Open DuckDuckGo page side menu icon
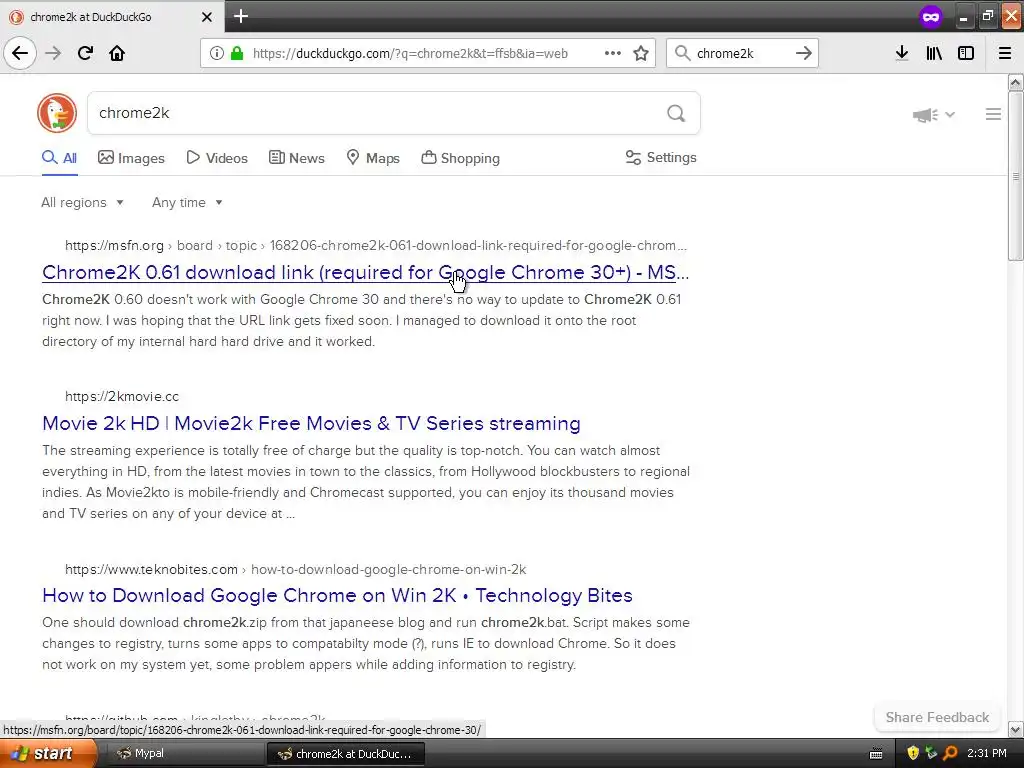 click(x=993, y=114)
